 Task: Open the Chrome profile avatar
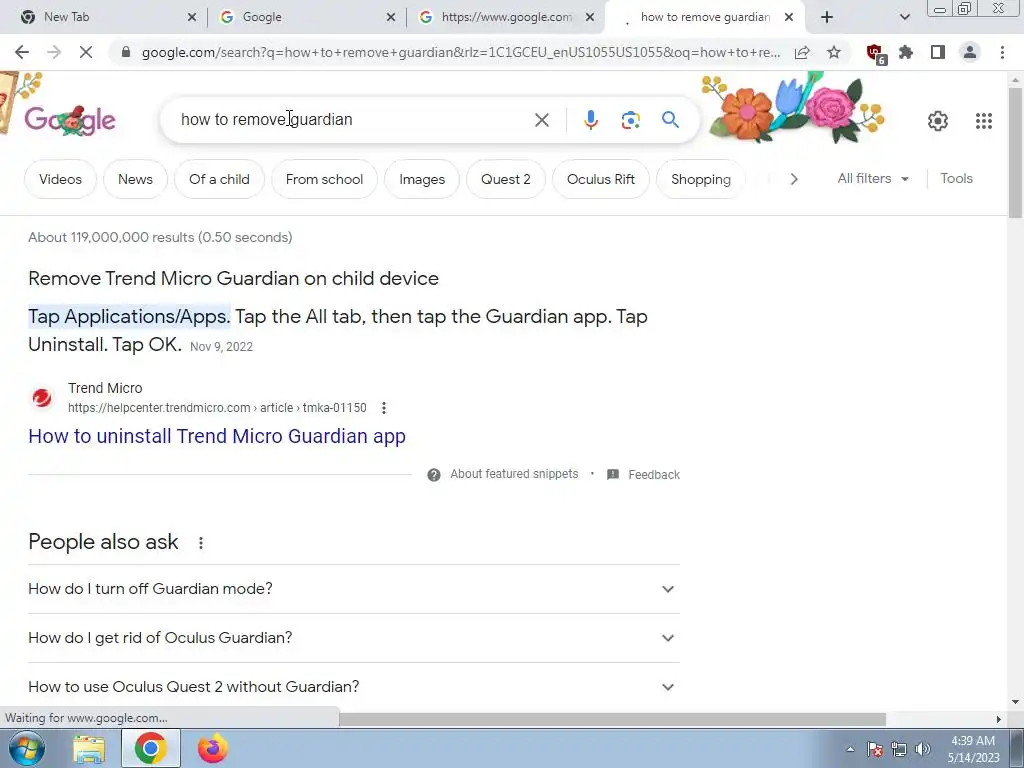click(970, 52)
